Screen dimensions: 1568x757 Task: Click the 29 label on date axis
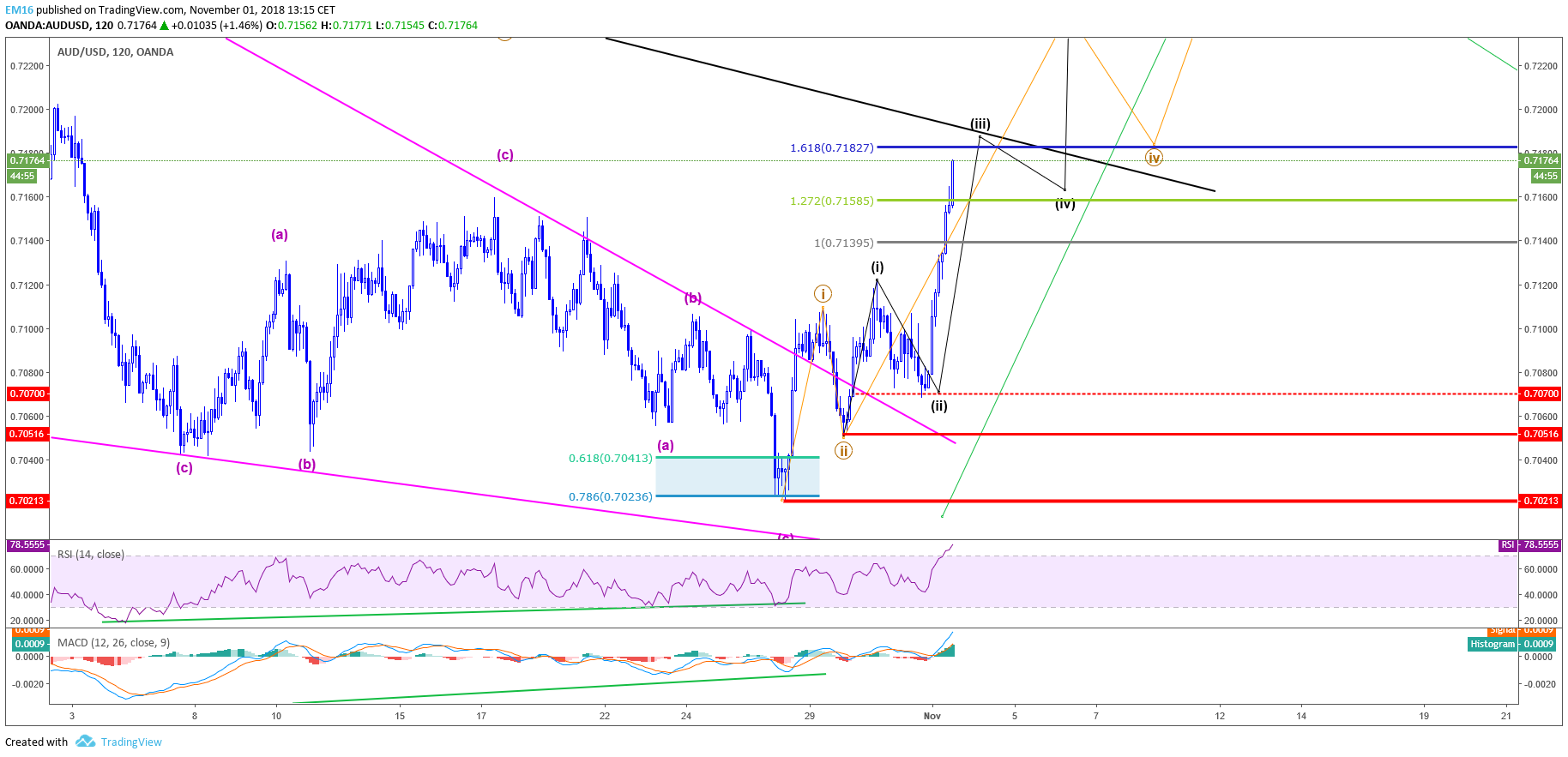pos(810,716)
